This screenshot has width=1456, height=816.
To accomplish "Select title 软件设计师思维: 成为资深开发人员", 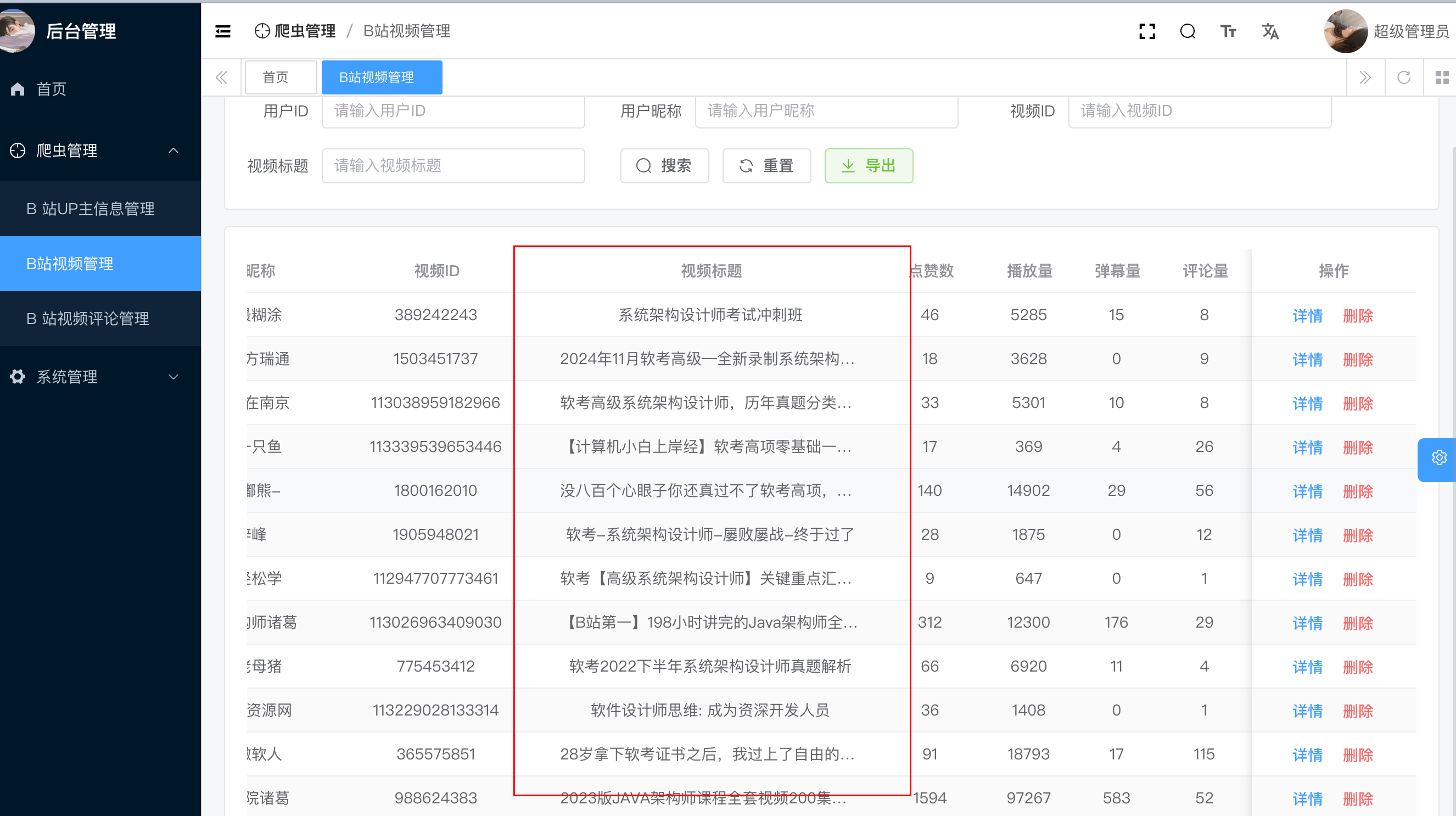I will point(710,711).
